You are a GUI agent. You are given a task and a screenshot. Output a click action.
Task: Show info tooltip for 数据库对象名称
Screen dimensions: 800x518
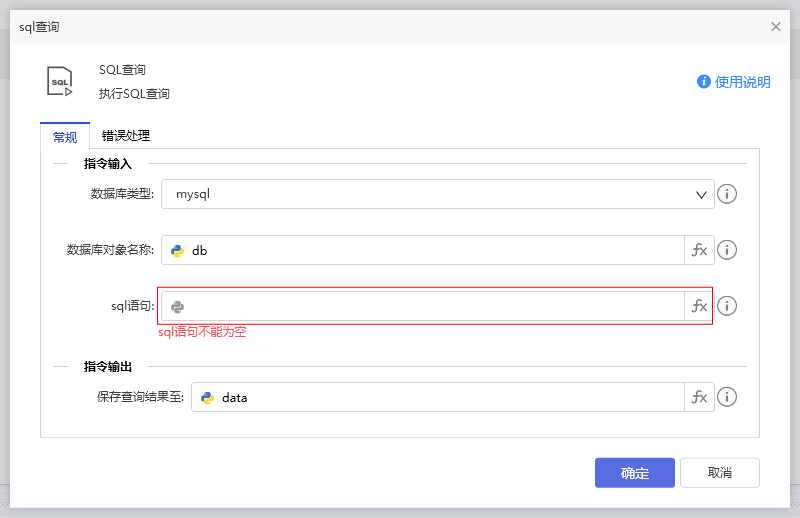(x=727, y=250)
